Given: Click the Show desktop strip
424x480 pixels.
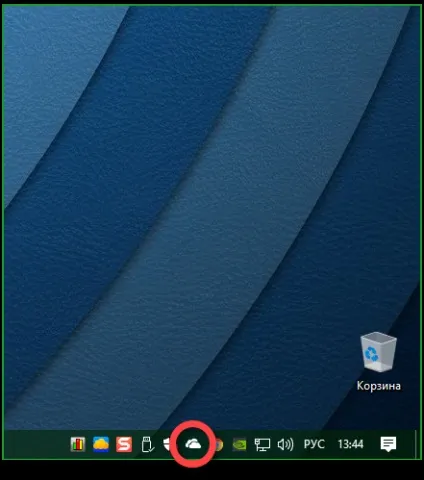Looking at the screenshot, I should pos(417,444).
